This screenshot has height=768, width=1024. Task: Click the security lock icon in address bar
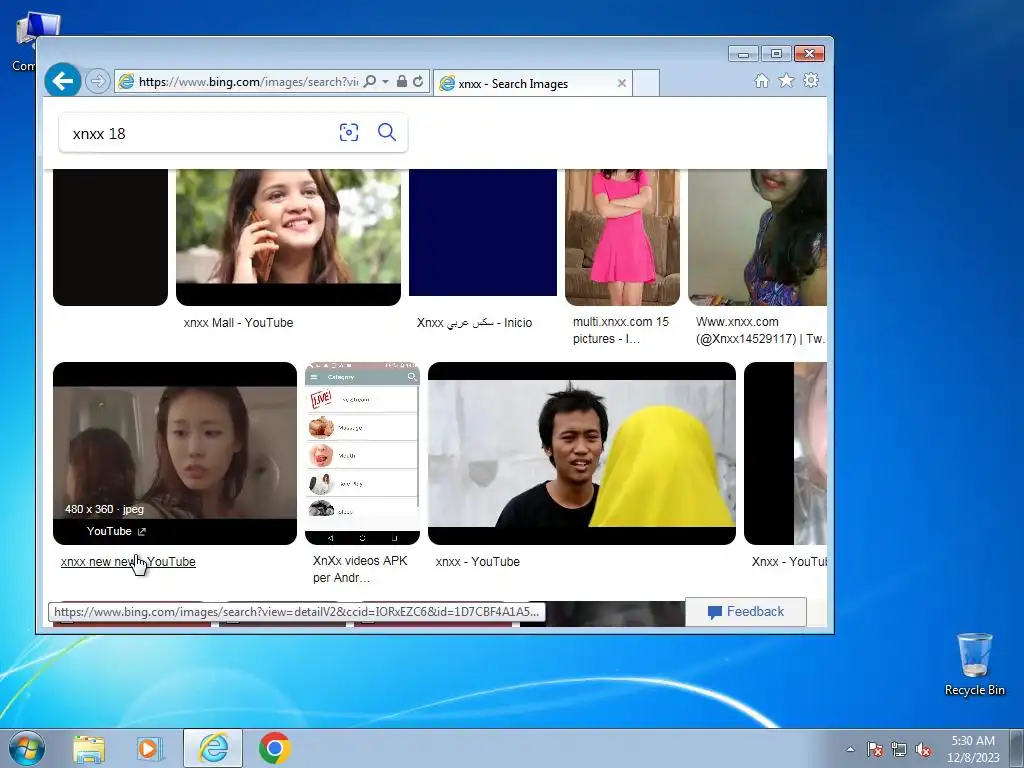402,81
